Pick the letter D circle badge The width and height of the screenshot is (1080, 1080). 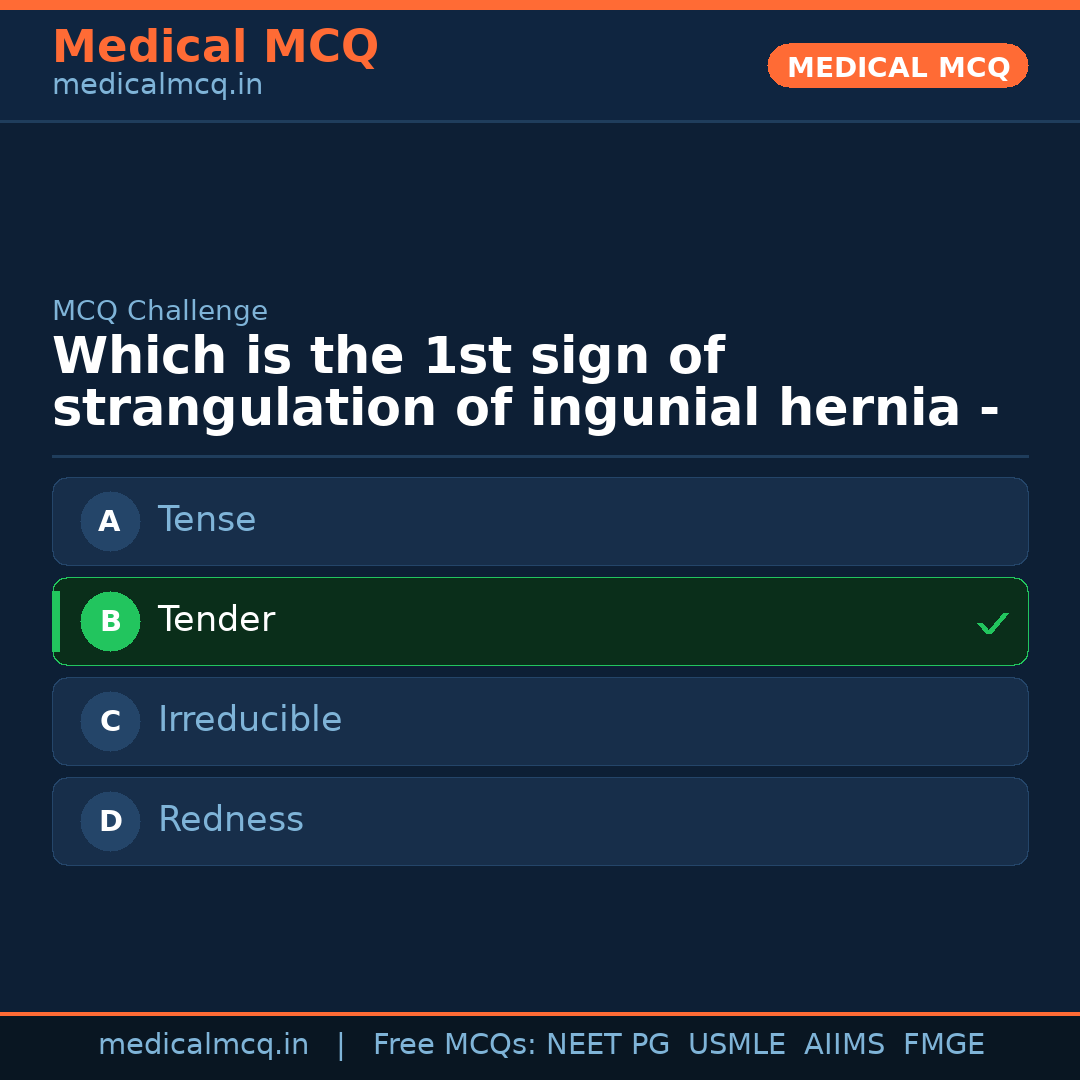tap(110, 821)
